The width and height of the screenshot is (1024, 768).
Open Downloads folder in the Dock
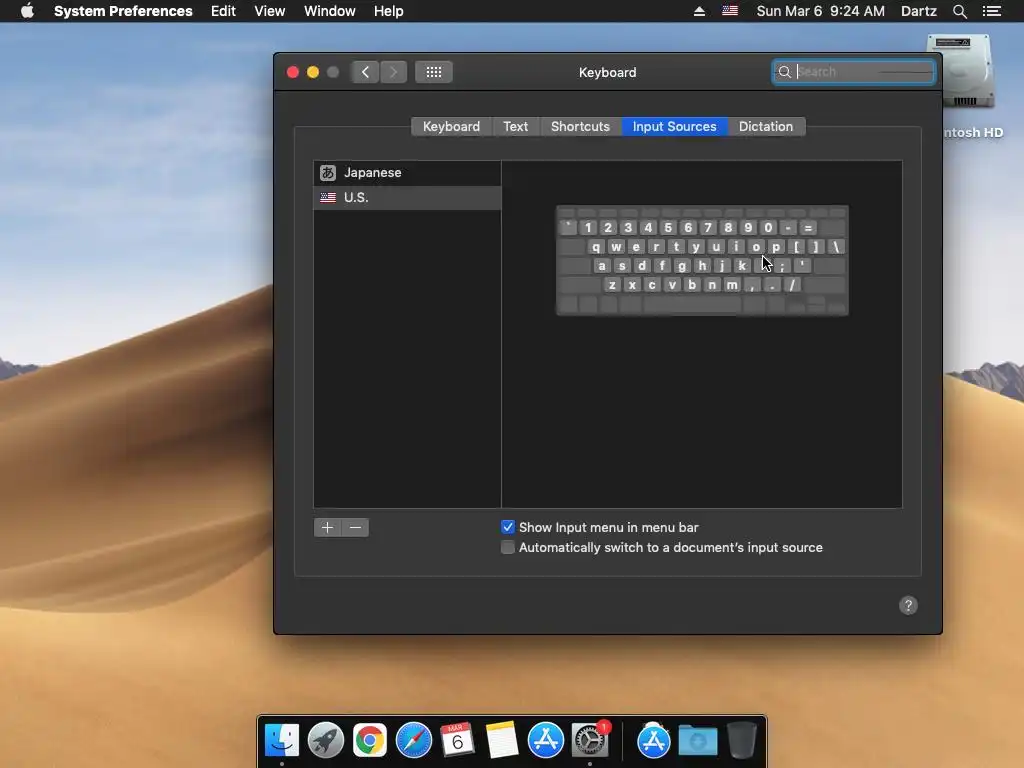coord(697,740)
